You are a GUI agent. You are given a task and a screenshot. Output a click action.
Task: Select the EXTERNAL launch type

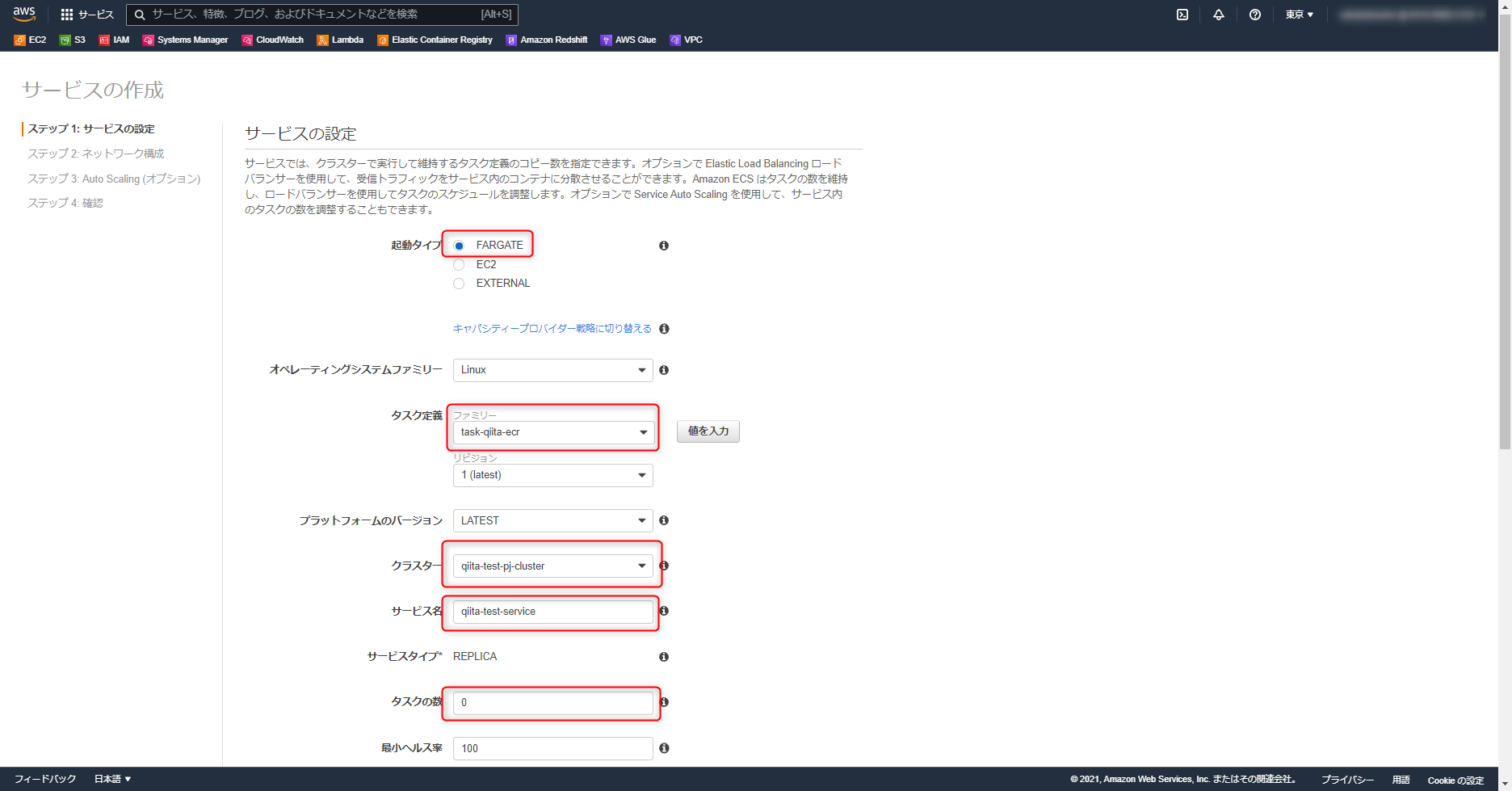(459, 284)
